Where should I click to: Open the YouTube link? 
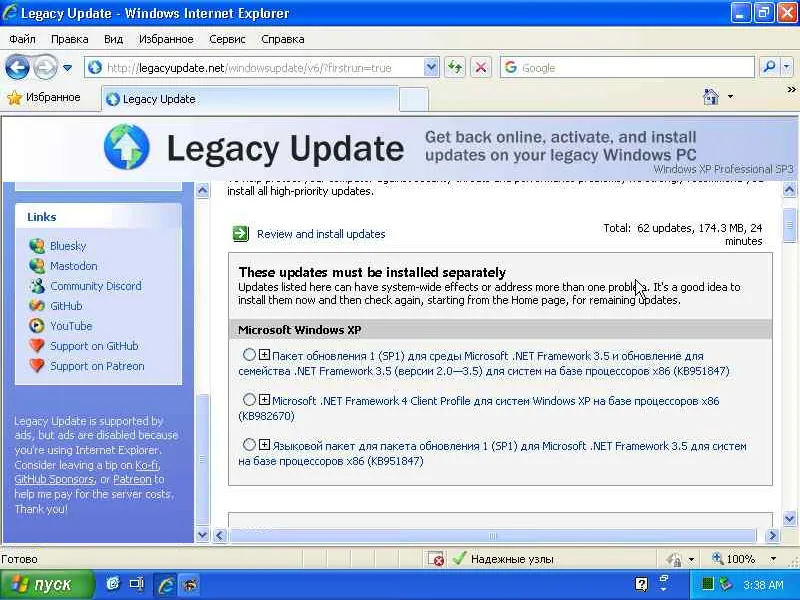[x=71, y=326]
